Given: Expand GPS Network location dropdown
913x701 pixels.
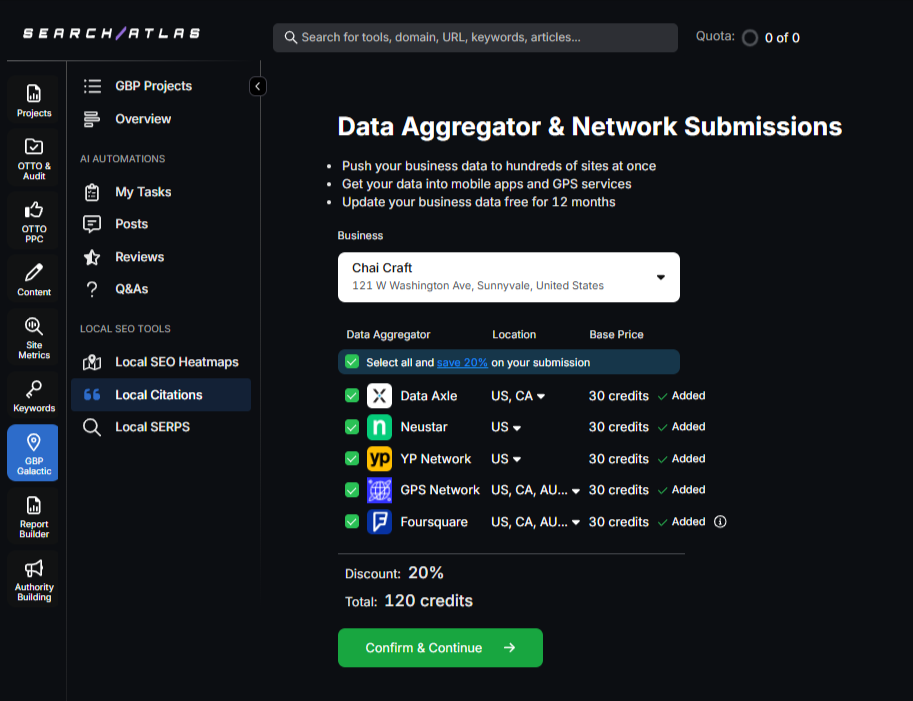Looking at the screenshot, I should (536, 490).
